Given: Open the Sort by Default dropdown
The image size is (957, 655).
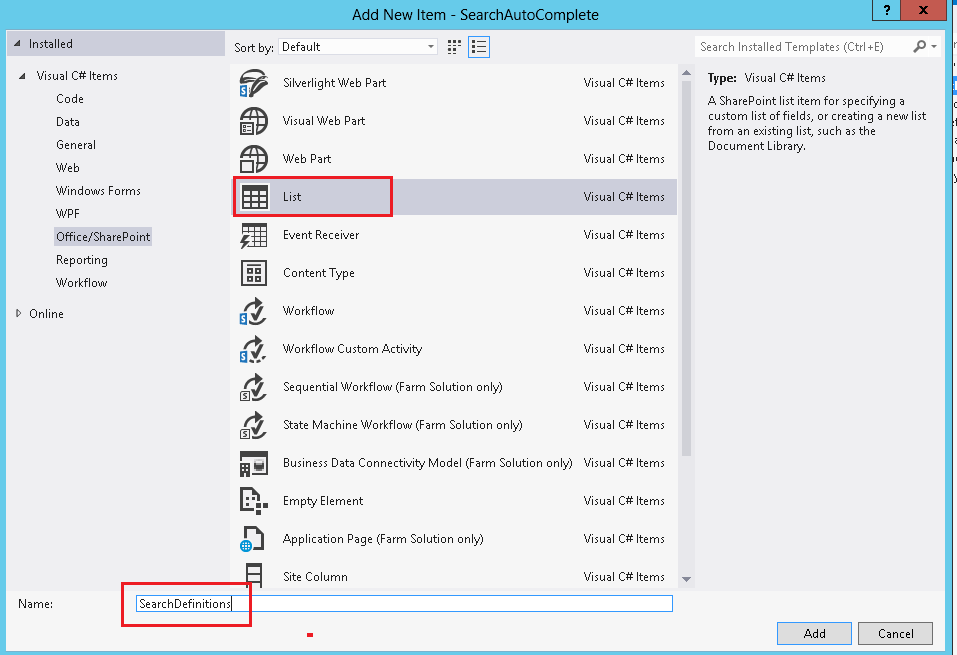Looking at the screenshot, I should (x=358, y=47).
